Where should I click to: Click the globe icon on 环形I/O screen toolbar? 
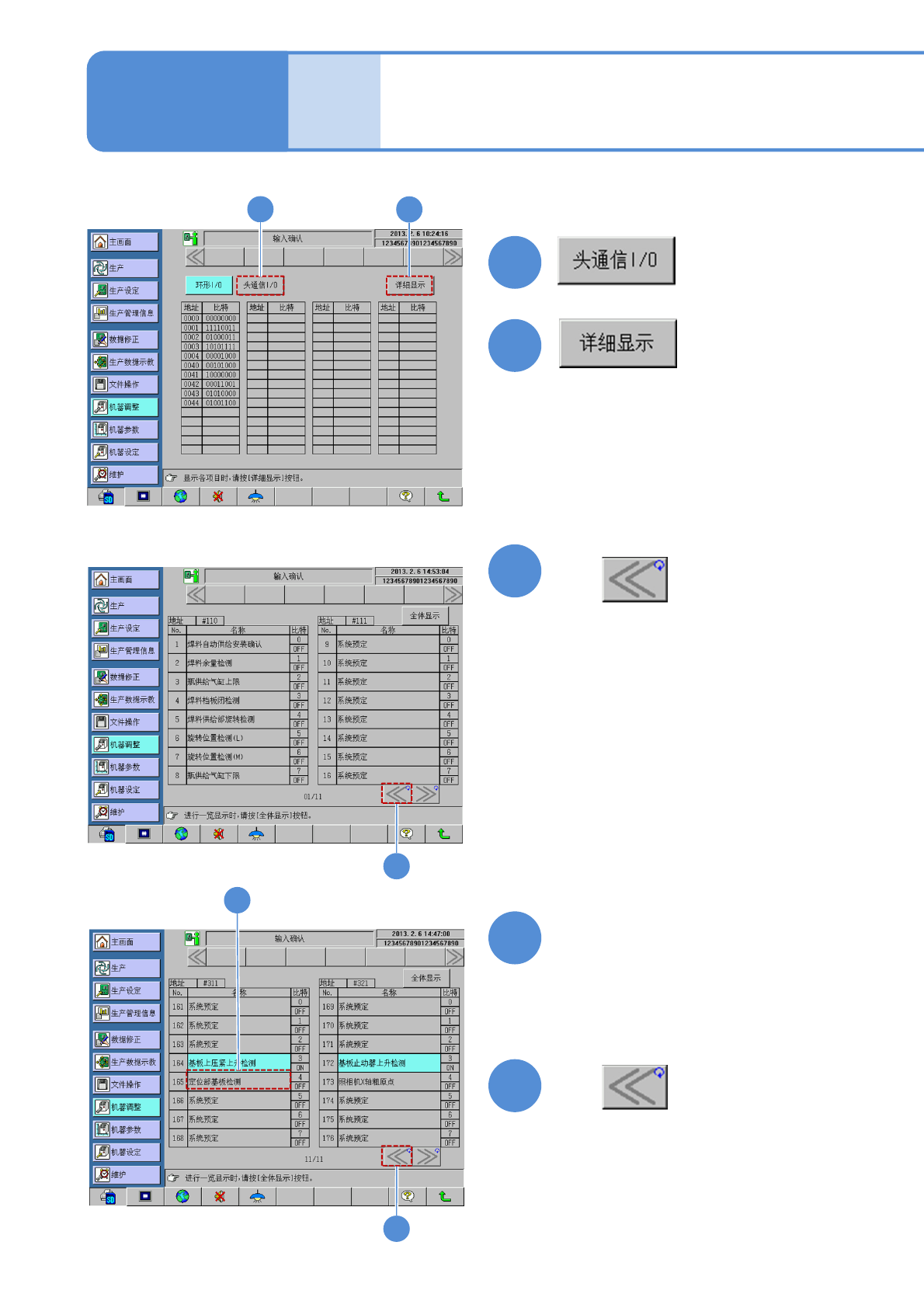pyautogui.click(x=181, y=496)
